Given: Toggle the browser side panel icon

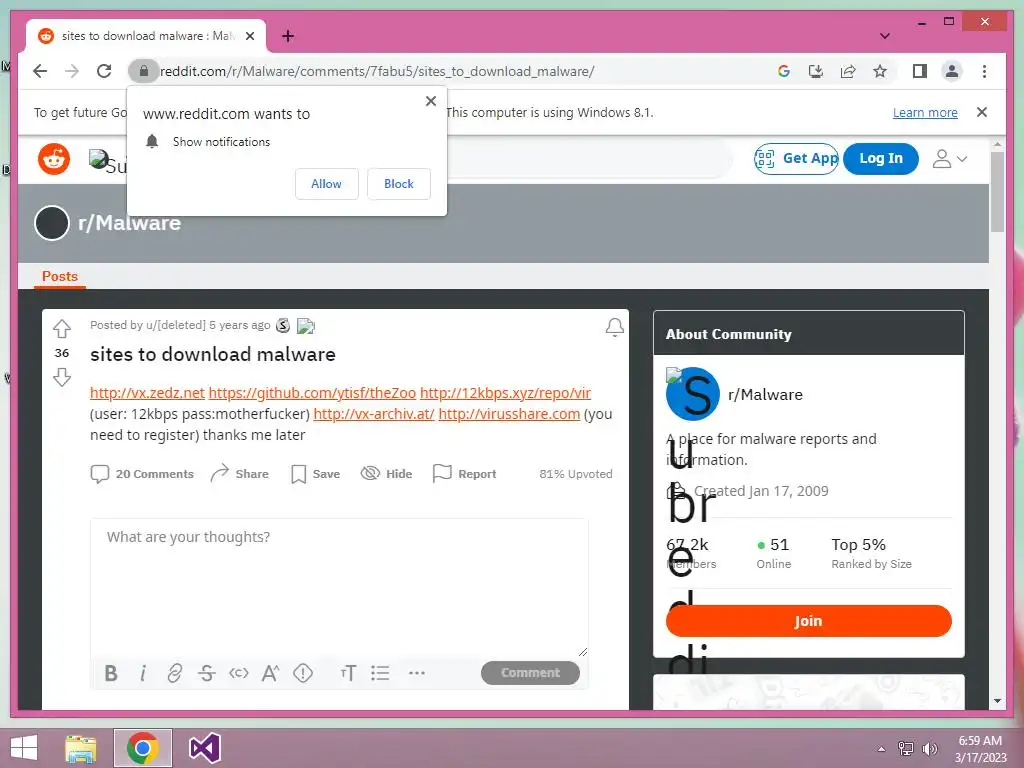Looking at the screenshot, I should [x=920, y=71].
